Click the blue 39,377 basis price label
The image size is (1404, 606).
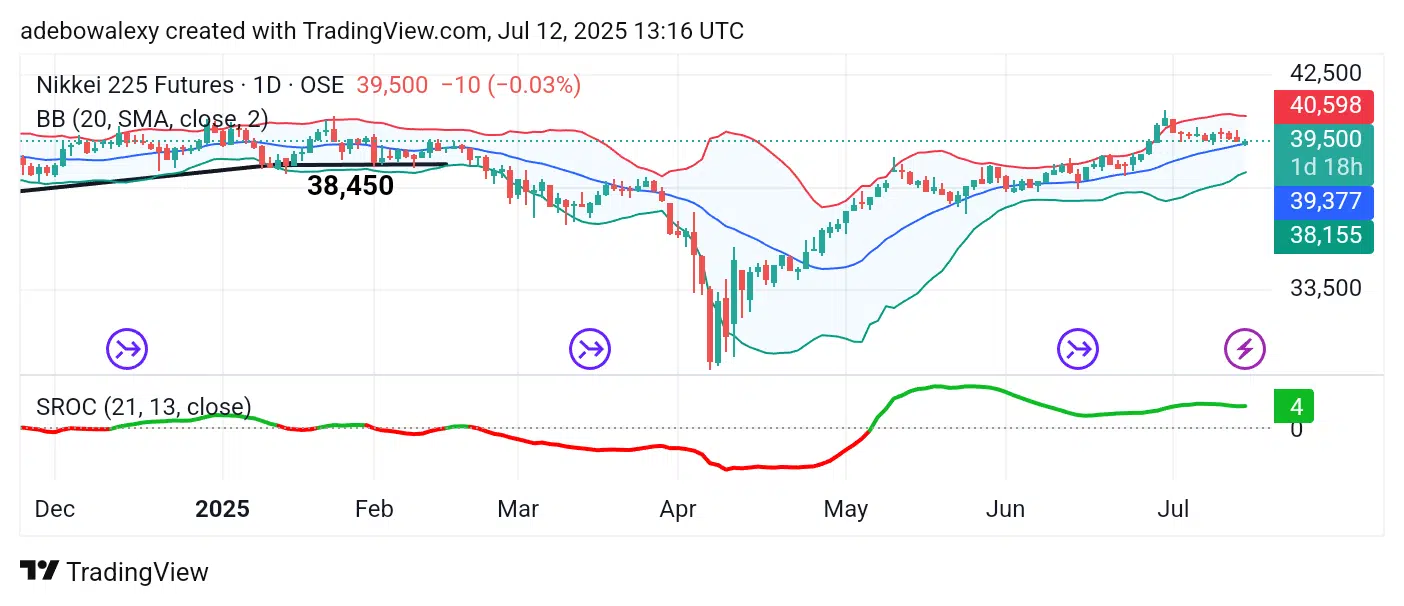1324,202
